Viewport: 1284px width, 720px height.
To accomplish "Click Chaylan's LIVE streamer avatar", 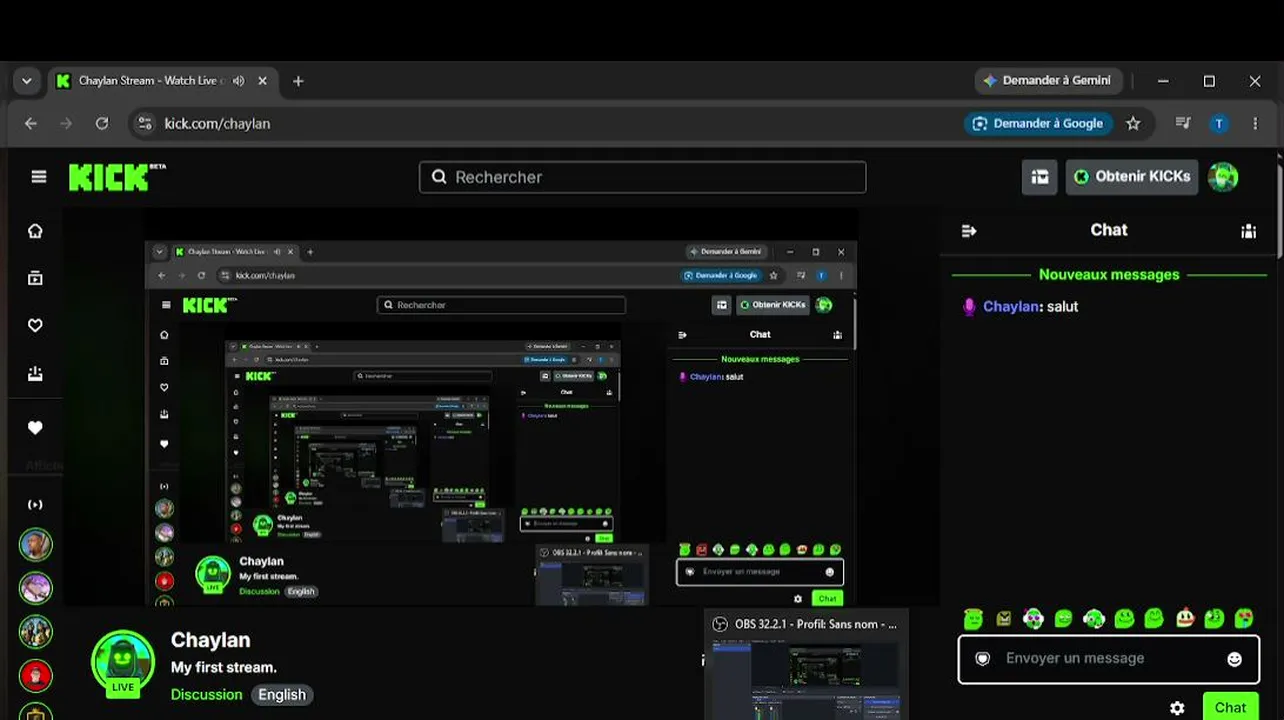I will [123, 662].
